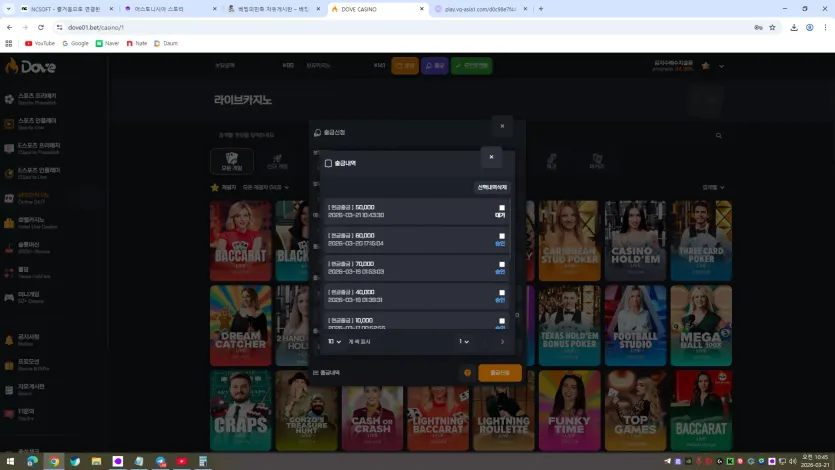Screen dimensions: 835x470
Task: Open the mini game sidebar item
Action: coord(31,297)
